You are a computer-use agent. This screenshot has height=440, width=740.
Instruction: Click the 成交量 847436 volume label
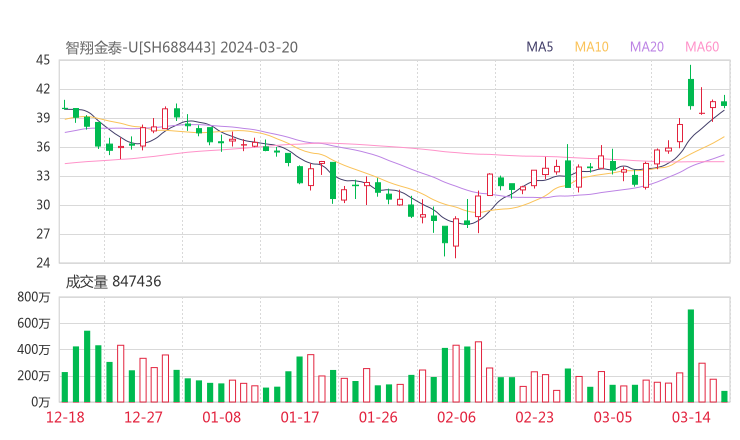(113, 282)
